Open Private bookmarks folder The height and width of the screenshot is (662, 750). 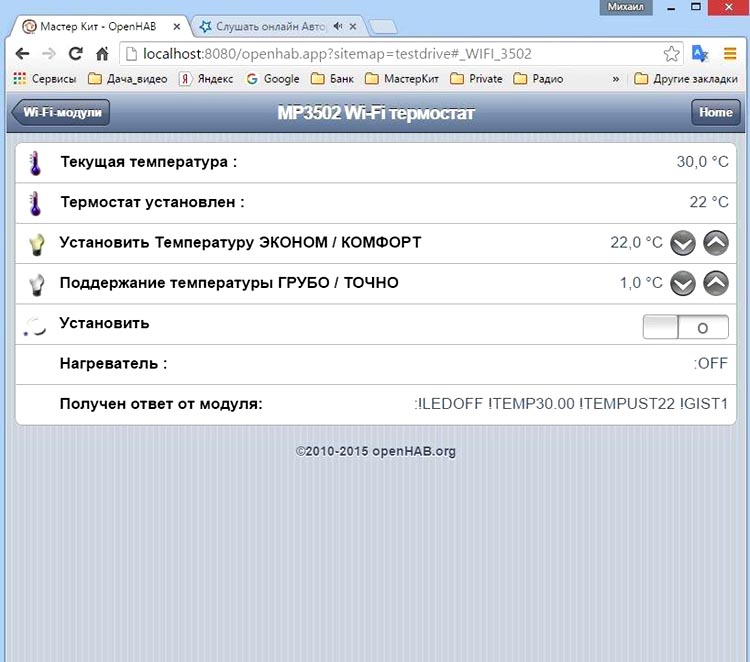pos(476,78)
